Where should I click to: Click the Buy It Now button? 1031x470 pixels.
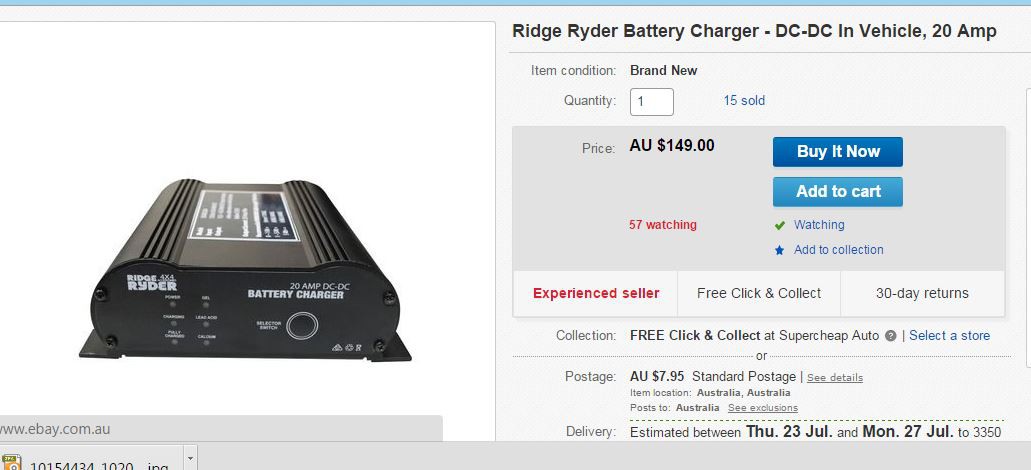coord(837,152)
